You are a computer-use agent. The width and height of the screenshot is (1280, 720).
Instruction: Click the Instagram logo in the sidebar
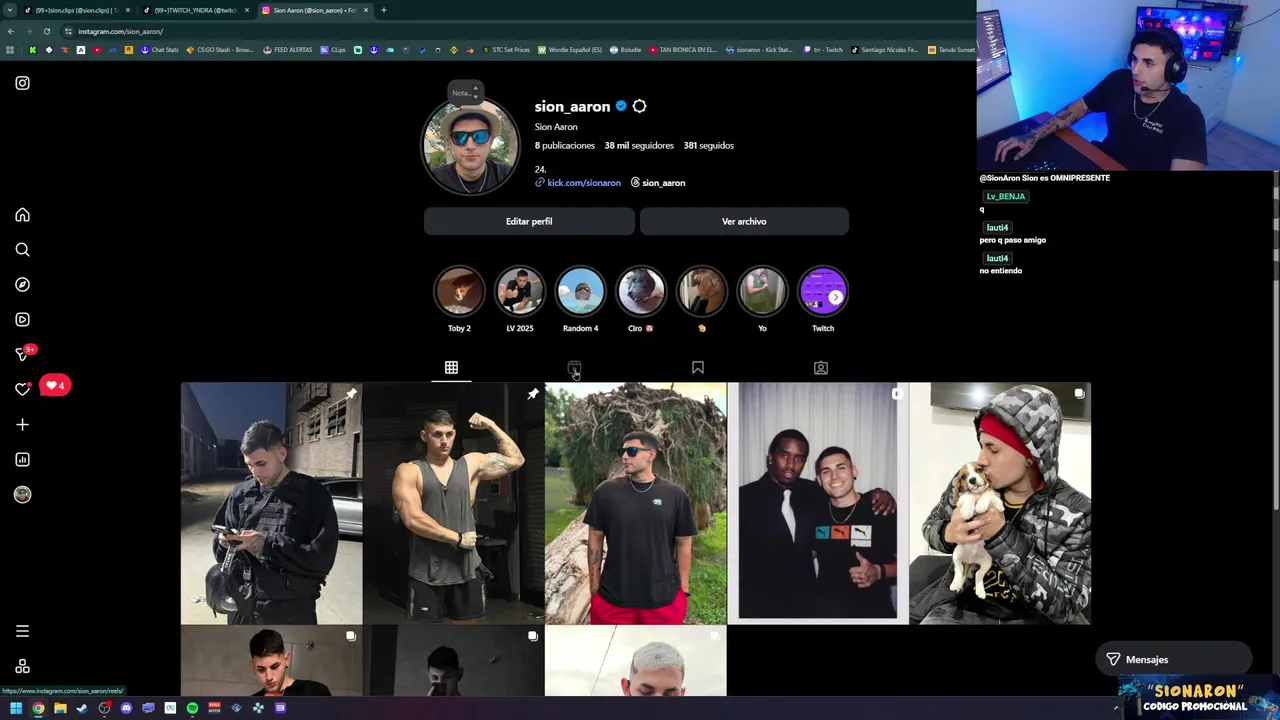tap(22, 83)
